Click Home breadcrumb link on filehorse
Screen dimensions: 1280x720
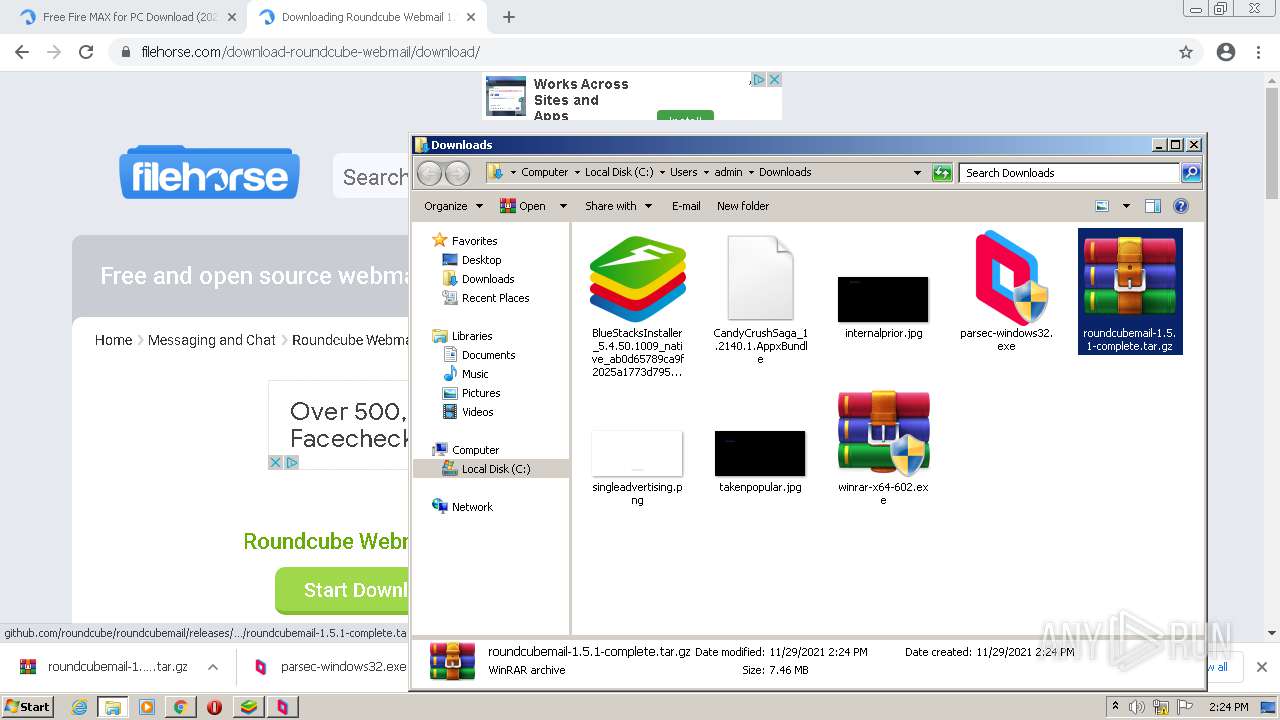coord(113,340)
